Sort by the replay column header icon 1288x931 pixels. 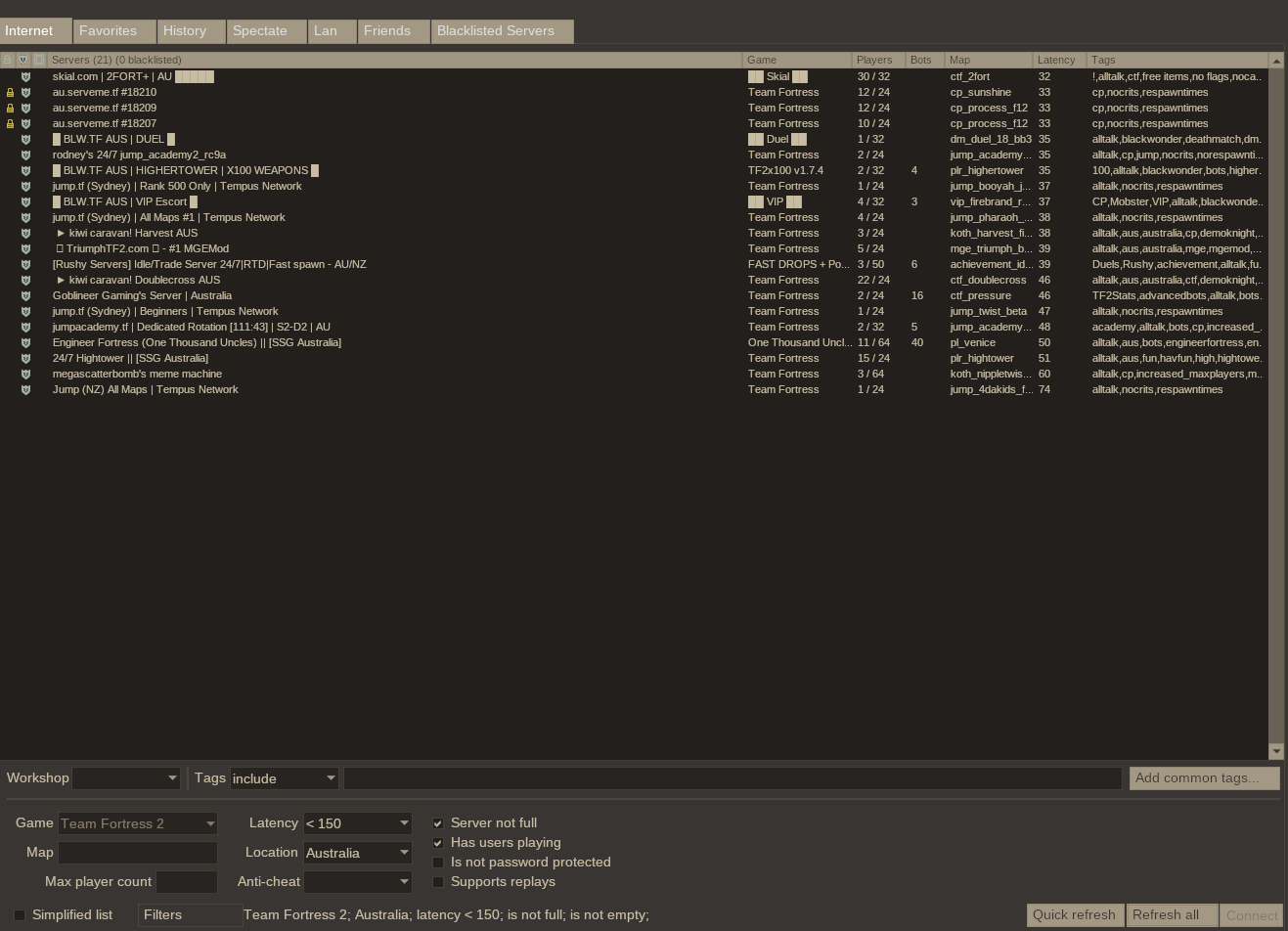pos(39,60)
